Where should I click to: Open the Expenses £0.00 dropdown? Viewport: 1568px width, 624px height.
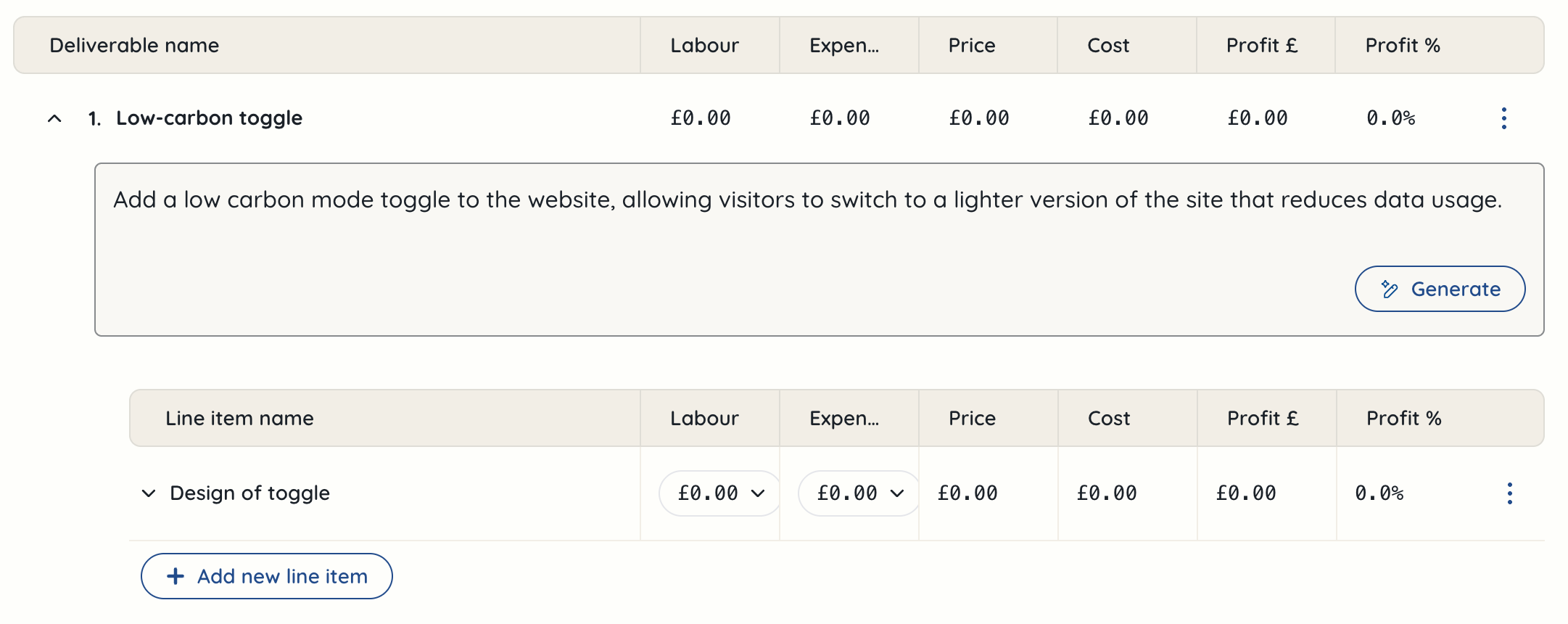tap(859, 493)
